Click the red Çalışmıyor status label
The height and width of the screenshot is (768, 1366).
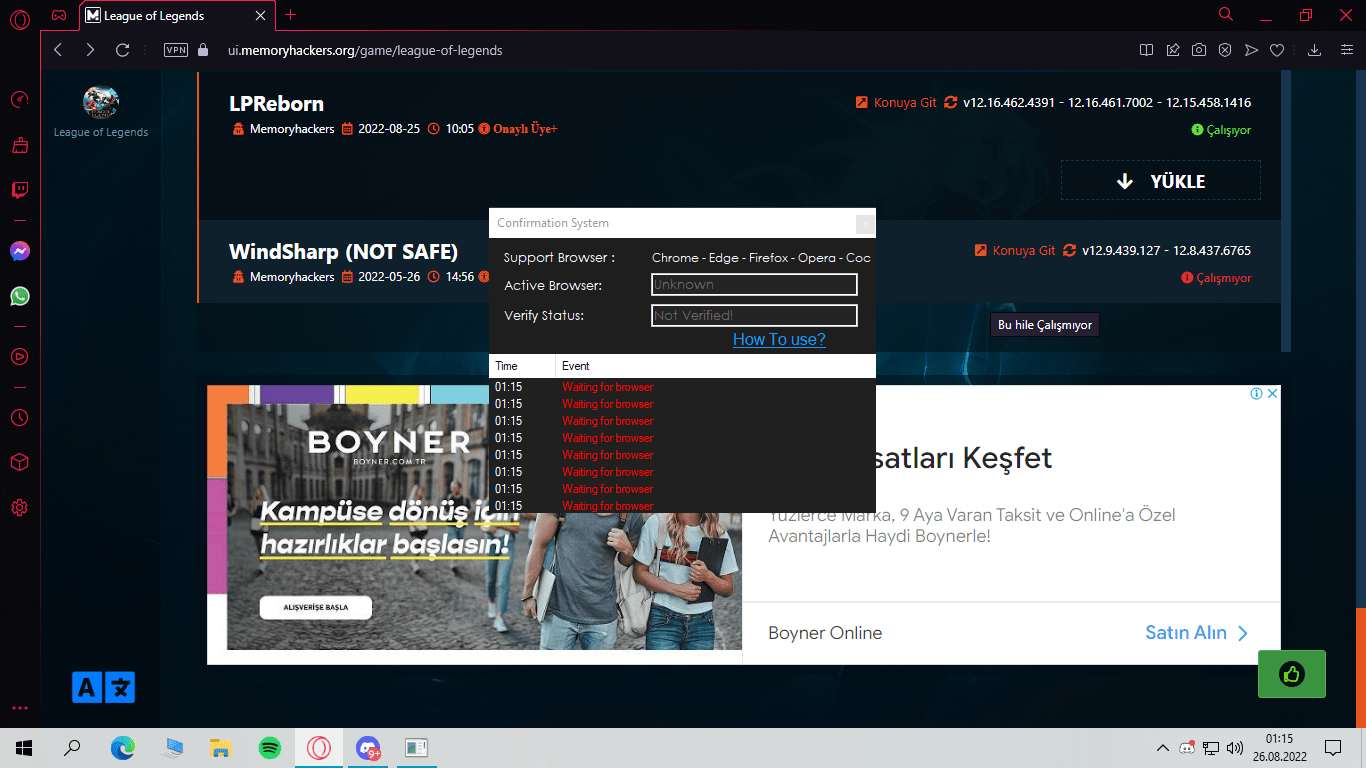point(1216,278)
